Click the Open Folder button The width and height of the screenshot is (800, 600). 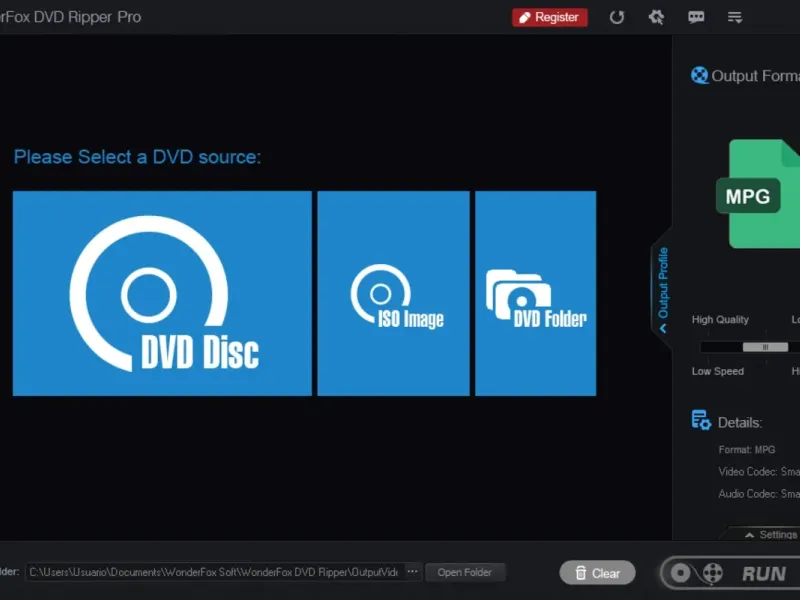pyautogui.click(x=465, y=572)
